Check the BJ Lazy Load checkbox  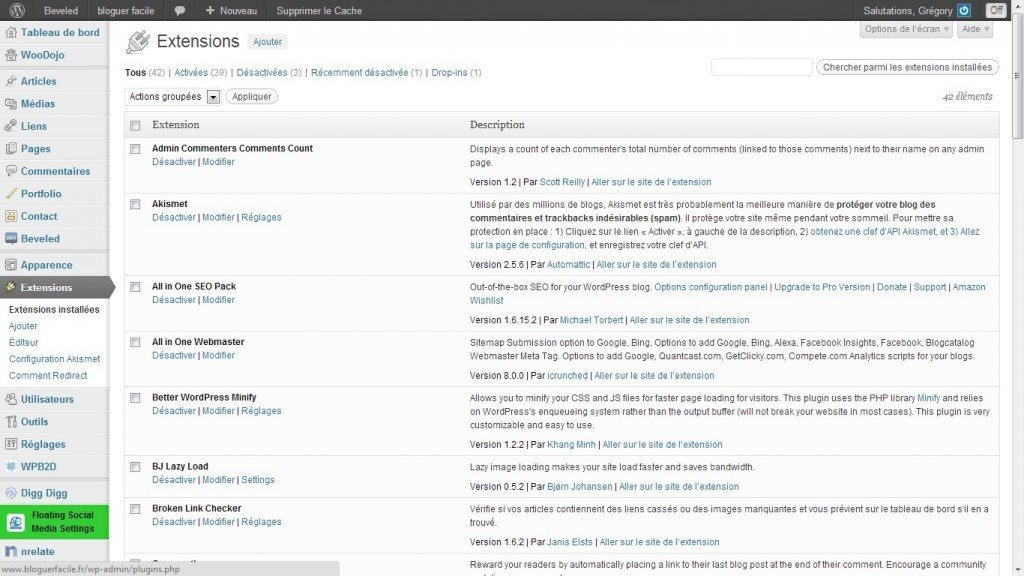click(135, 467)
